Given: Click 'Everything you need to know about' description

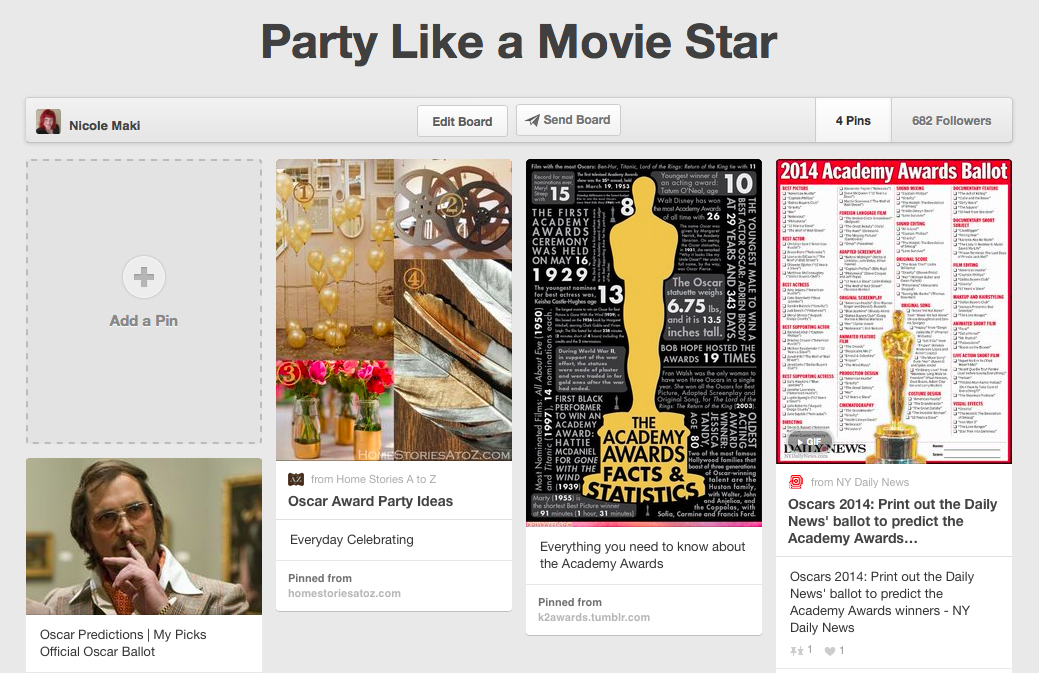Looking at the screenshot, I should point(643,555).
